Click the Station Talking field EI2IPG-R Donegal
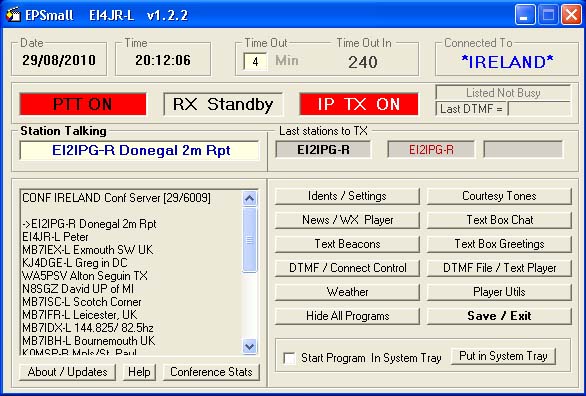 (x=139, y=150)
